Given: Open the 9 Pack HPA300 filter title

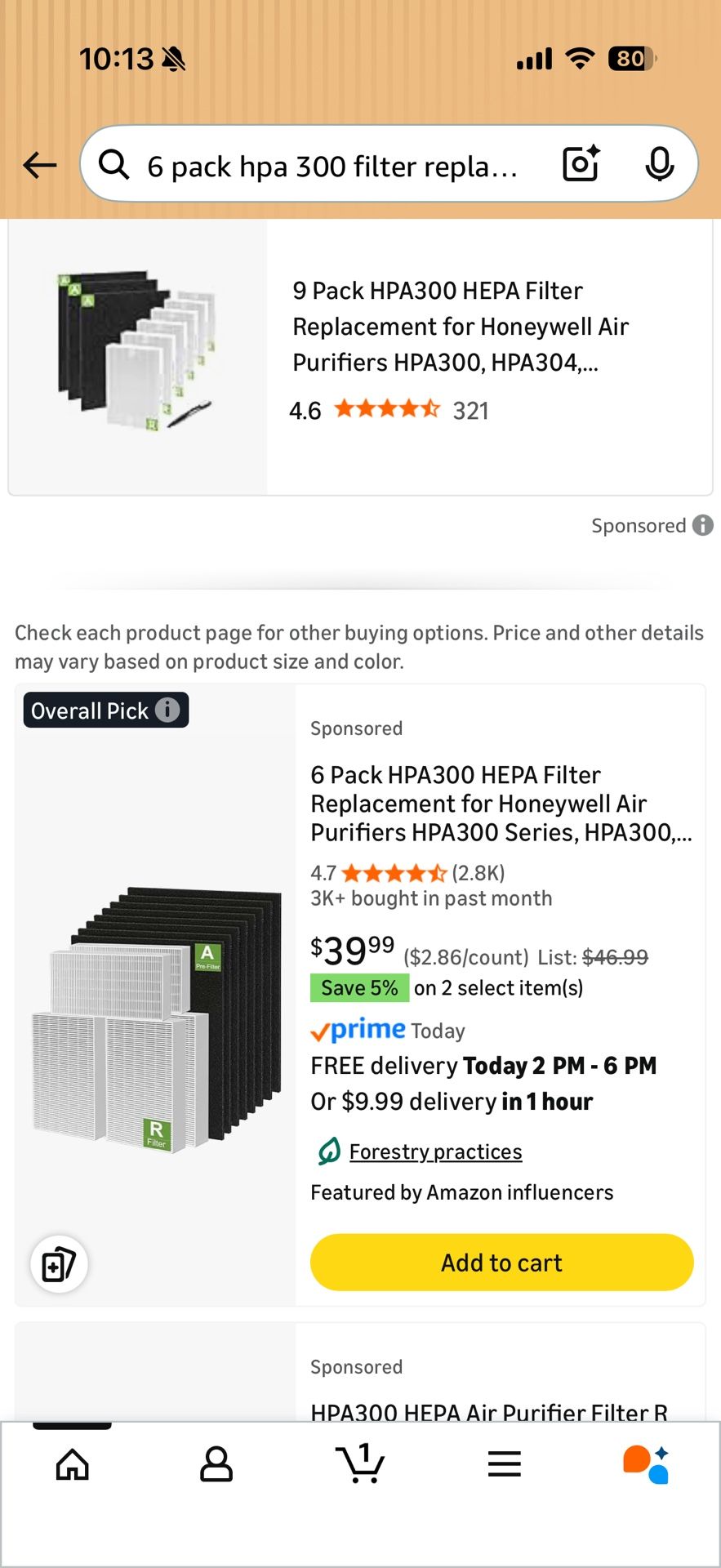Looking at the screenshot, I should click(461, 327).
